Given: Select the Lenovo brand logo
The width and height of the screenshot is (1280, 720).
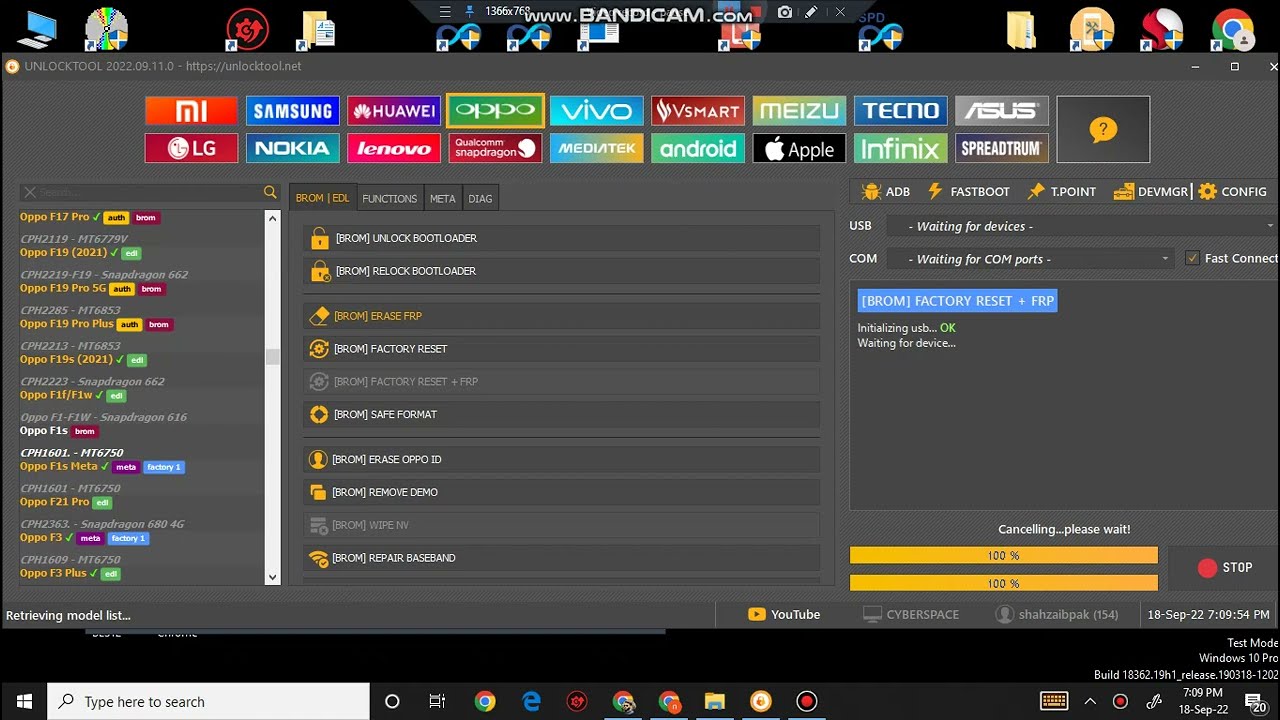Looking at the screenshot, I should coord(394,148).
